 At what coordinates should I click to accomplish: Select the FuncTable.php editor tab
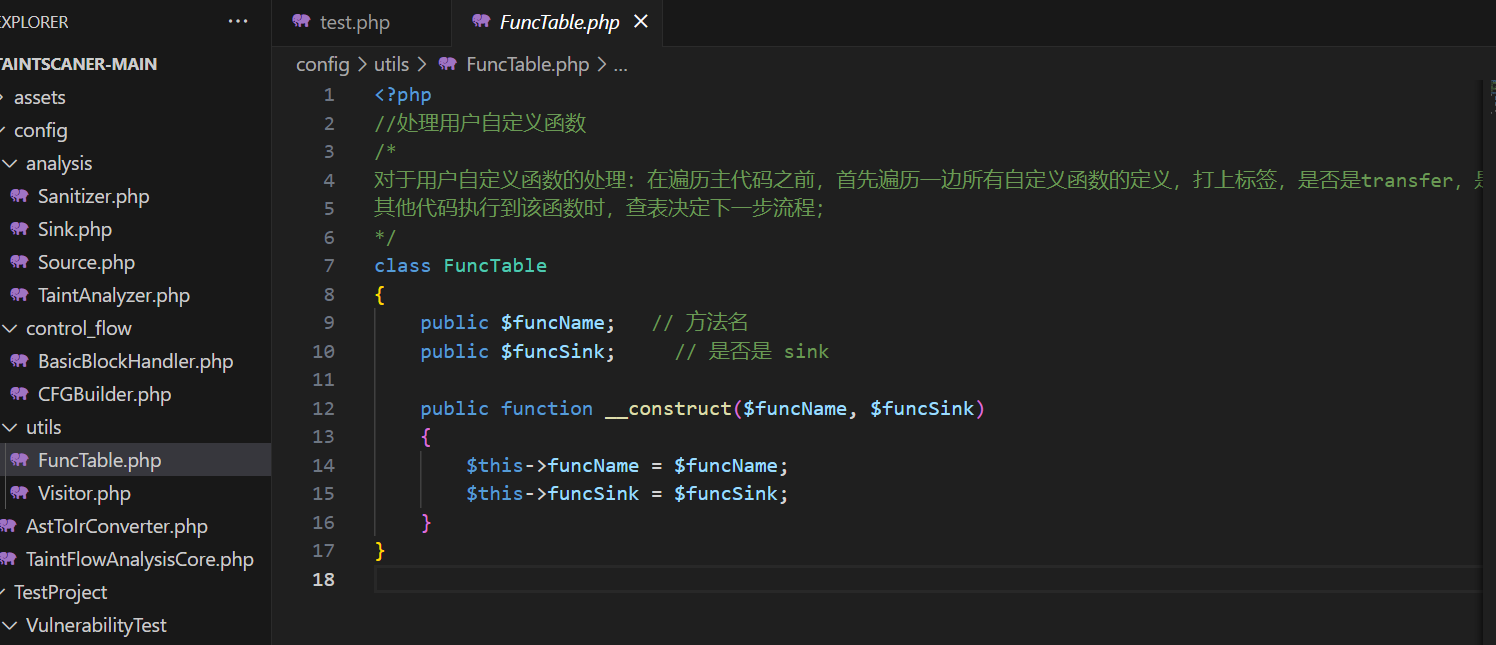click(x=559, y=22)
